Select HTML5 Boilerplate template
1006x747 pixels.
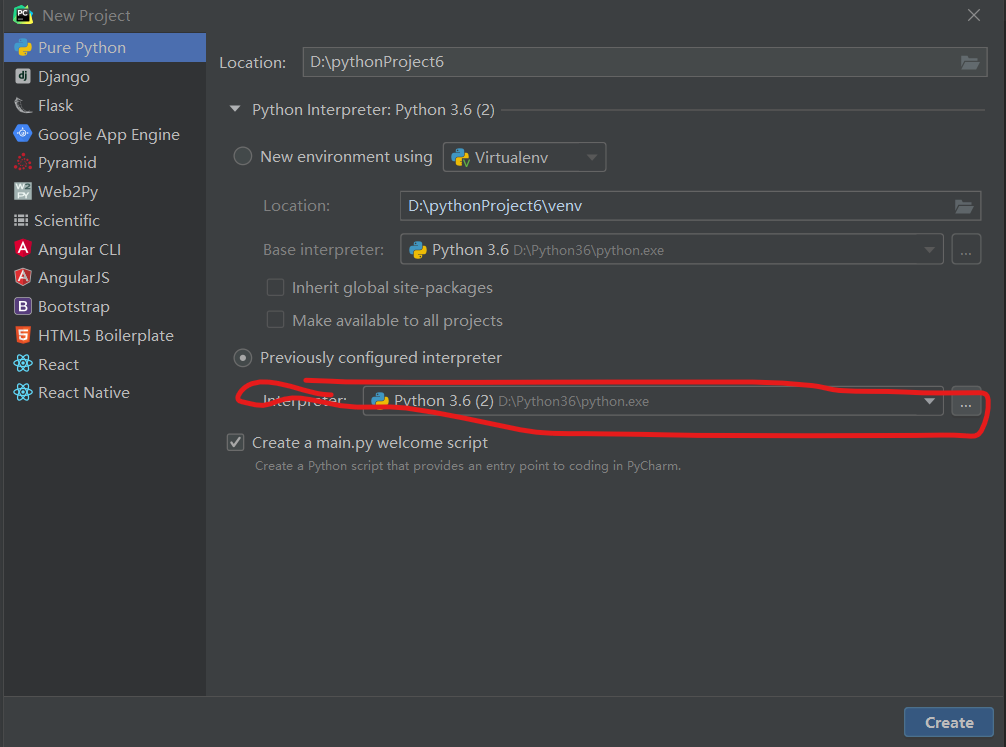(105, 335)
